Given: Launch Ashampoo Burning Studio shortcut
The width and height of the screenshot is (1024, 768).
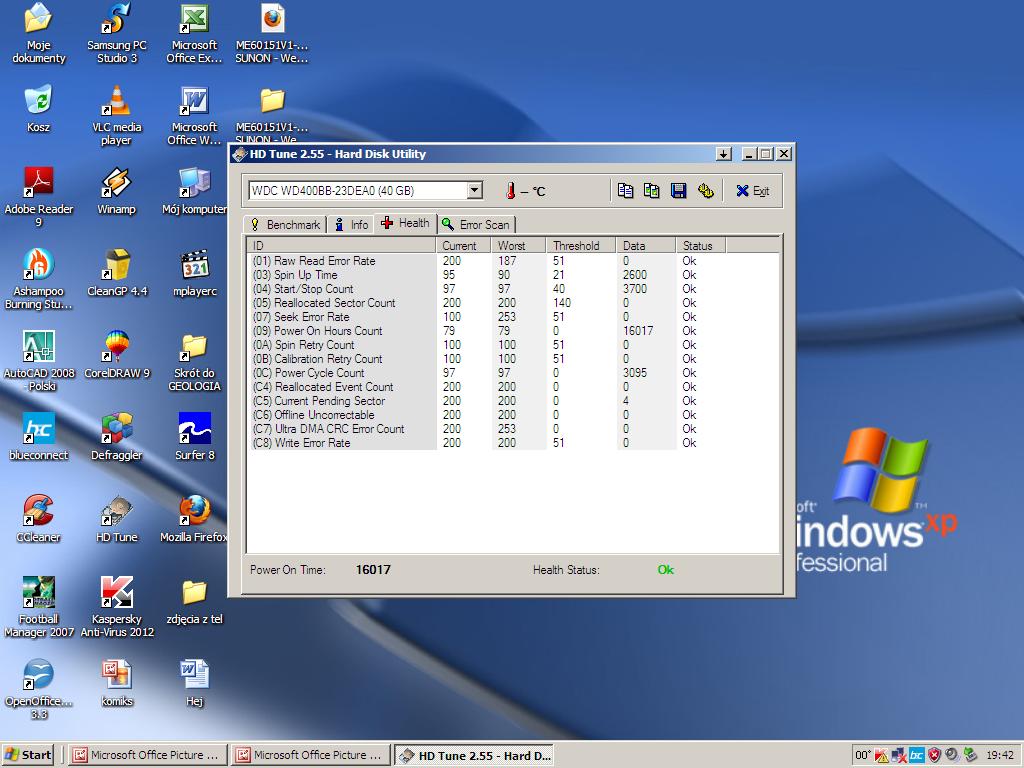Looking at the screenshot, I should [x=39, y=279].
